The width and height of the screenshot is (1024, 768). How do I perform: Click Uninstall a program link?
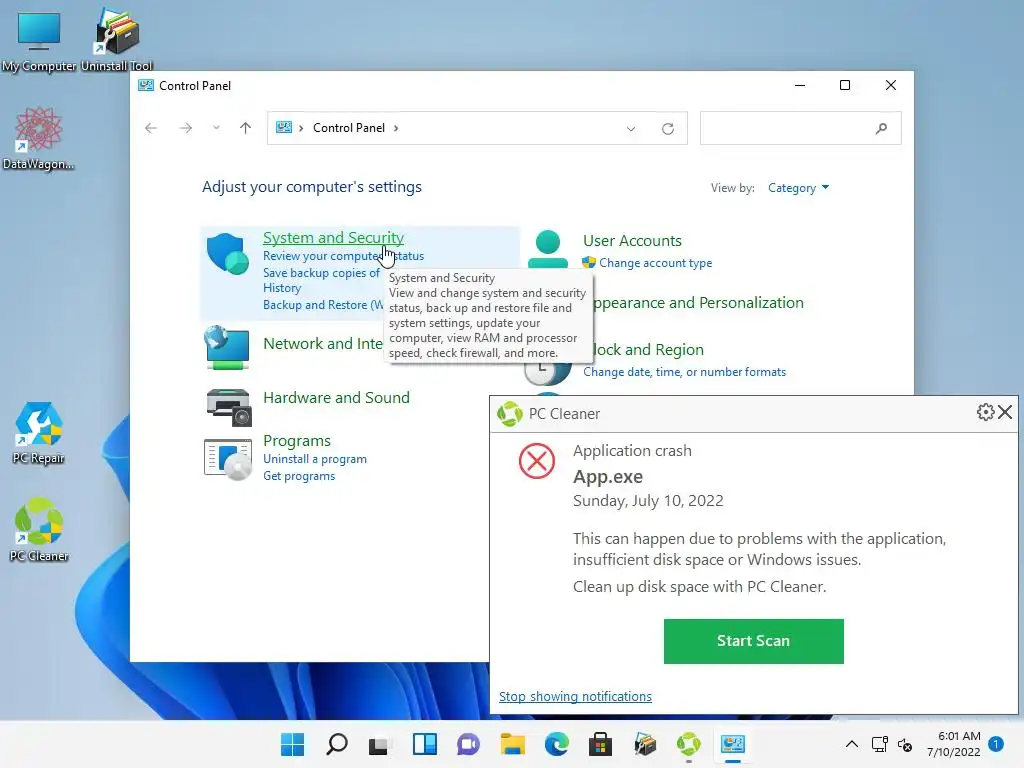(315, 459)
